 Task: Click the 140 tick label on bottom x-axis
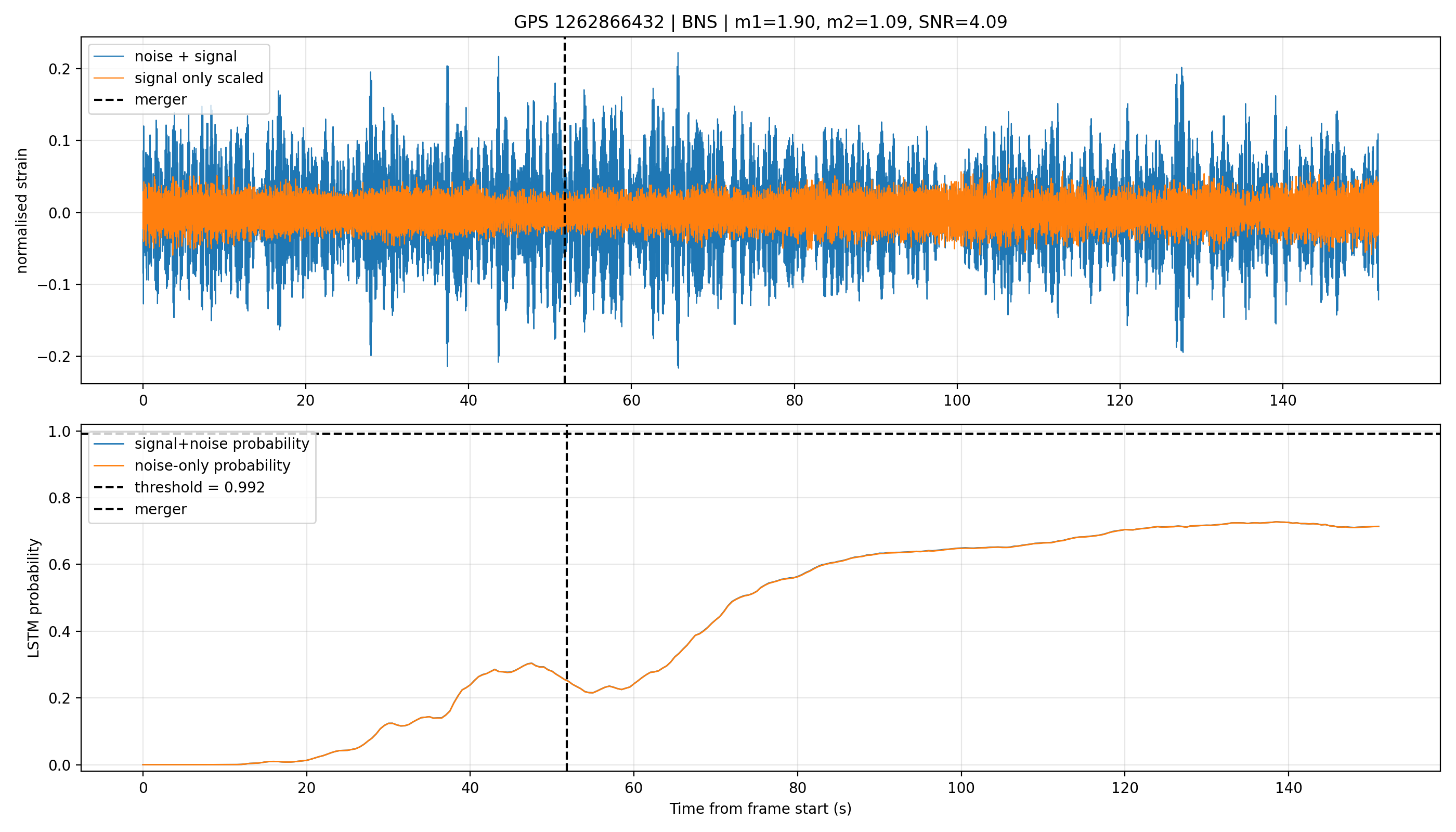(1289, 788)
